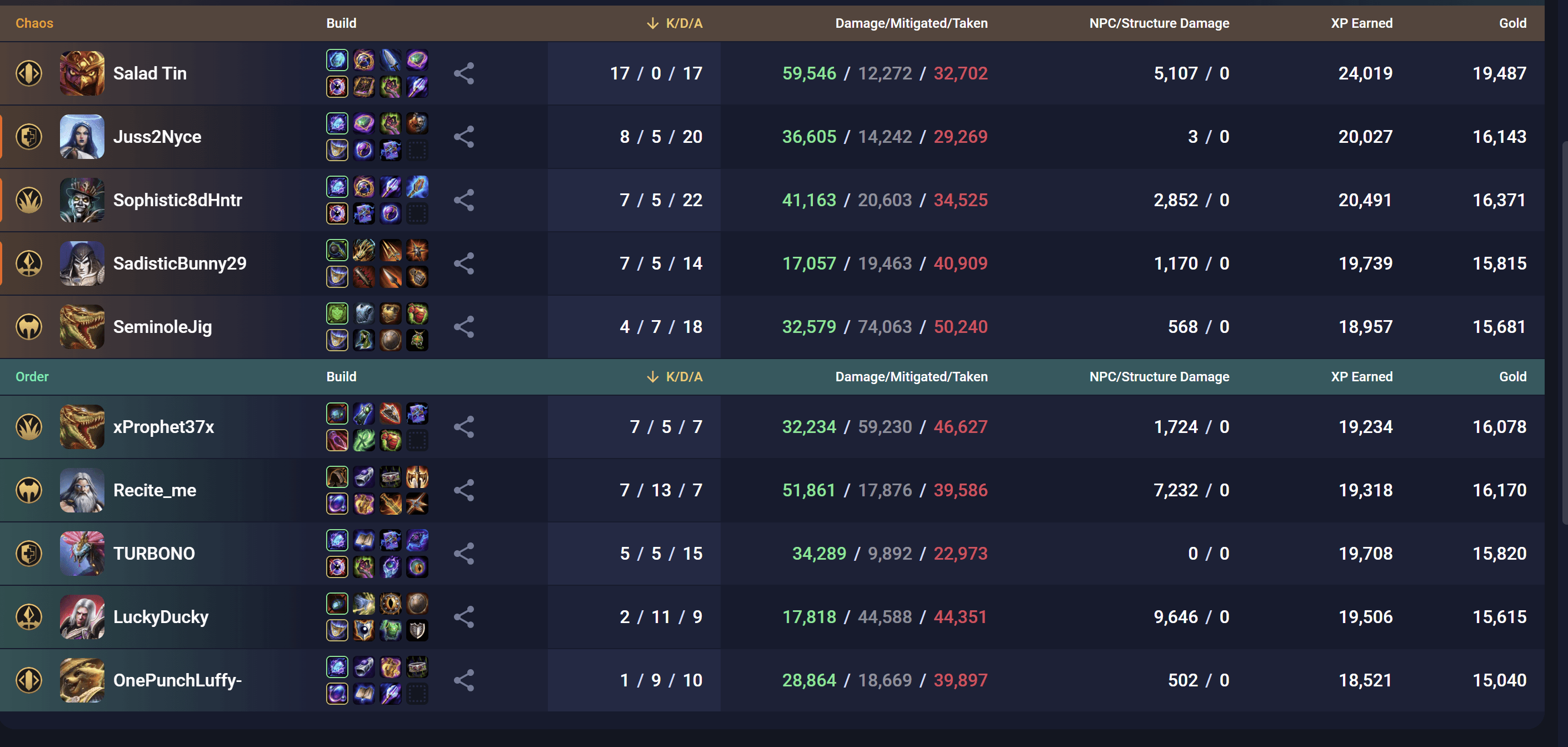Viewport: 1568px width, 747px height.
Task: Click LuckyDucky's god portrait thumbnail
Action: coord(82,617)
